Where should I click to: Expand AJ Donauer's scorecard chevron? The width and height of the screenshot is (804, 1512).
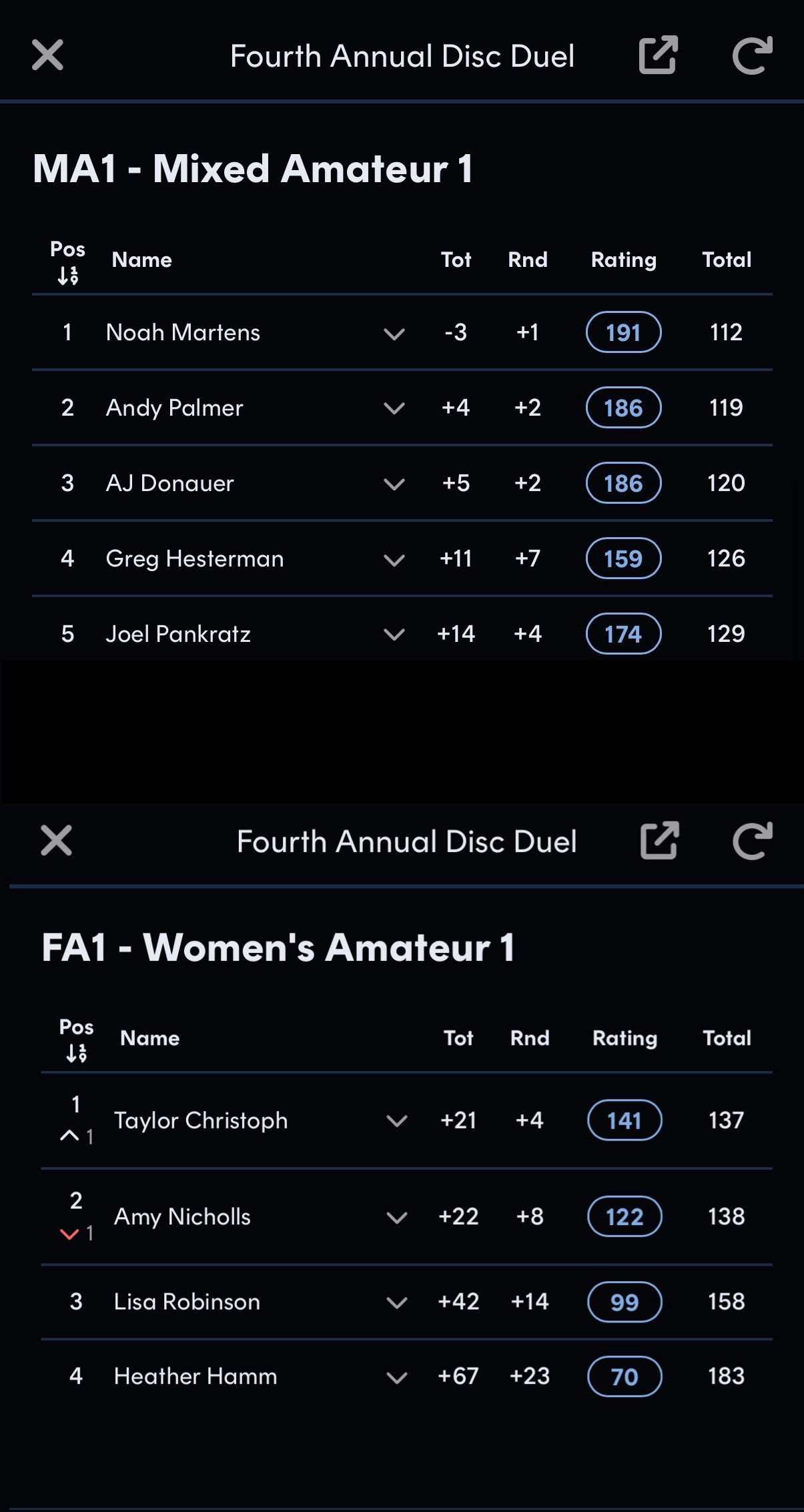click(x=394, y=484)
